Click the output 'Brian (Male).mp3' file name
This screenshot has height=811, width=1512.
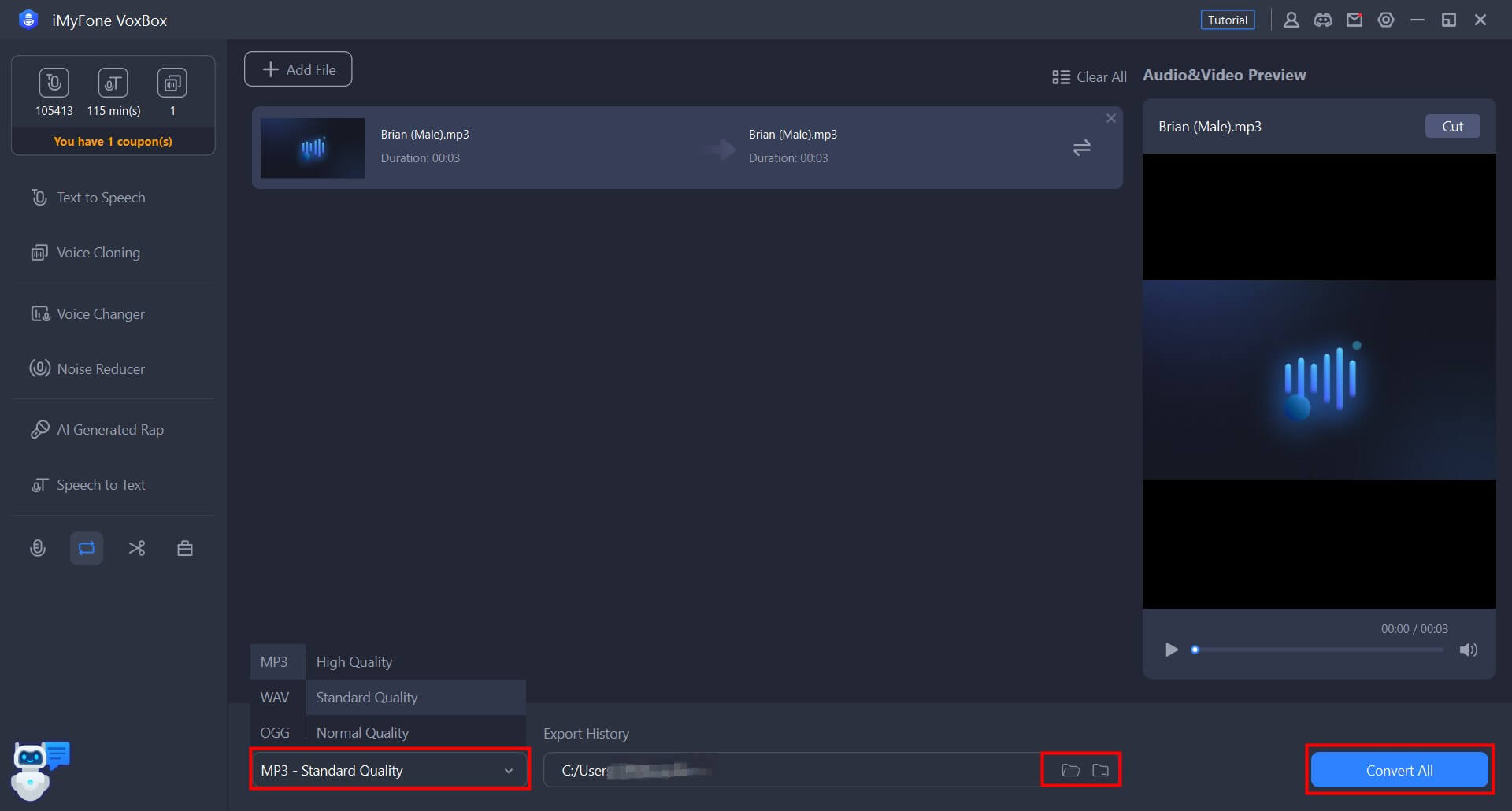792,135
